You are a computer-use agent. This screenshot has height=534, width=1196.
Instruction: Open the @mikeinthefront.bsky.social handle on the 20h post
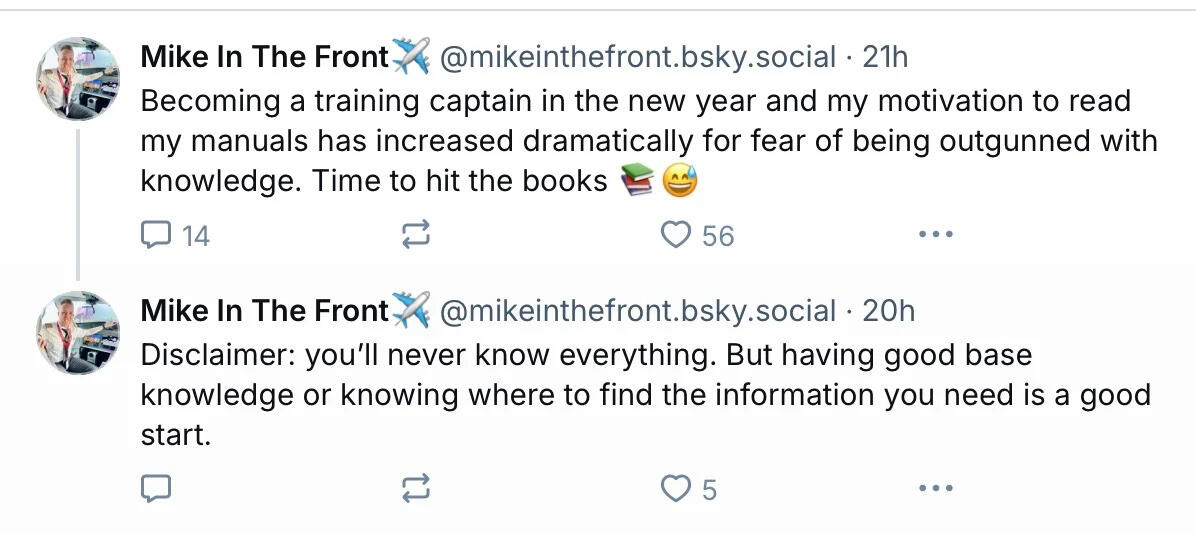637,311
